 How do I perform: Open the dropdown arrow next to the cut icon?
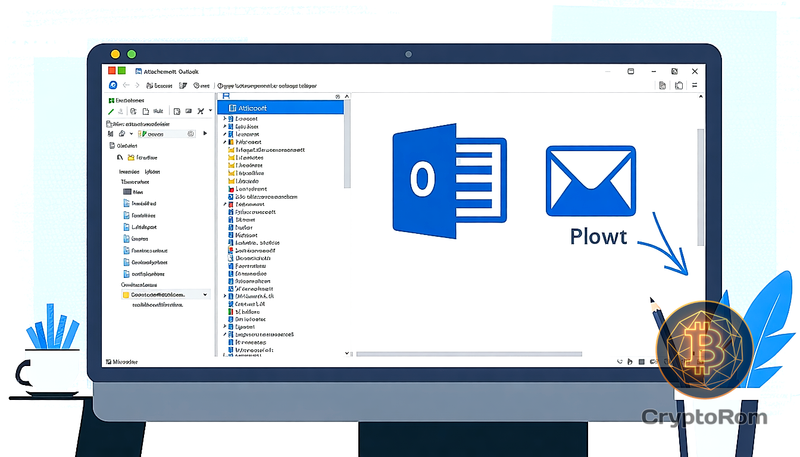click(210, 111)
